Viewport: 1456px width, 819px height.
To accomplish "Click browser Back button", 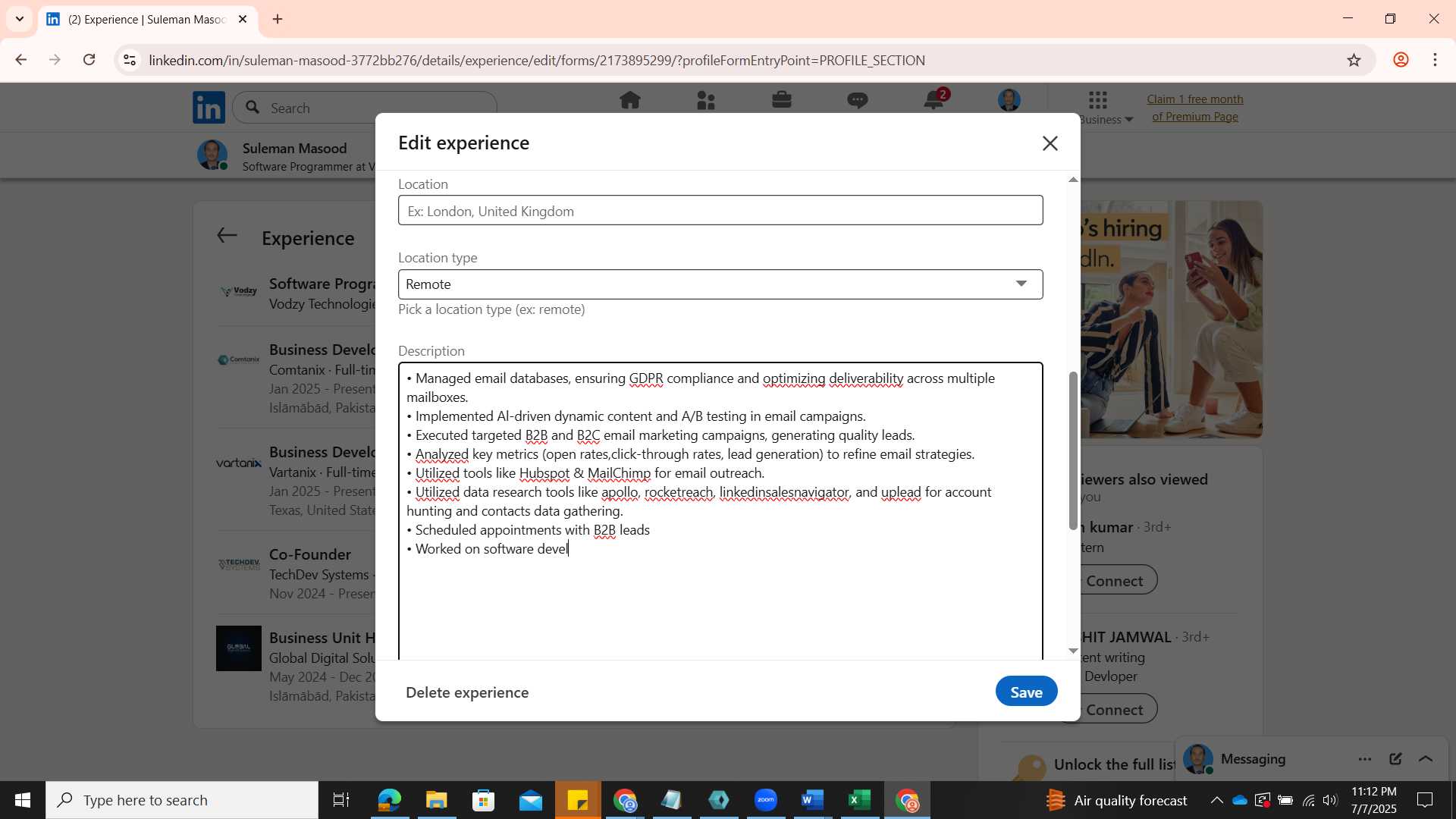I will point(21,60).
